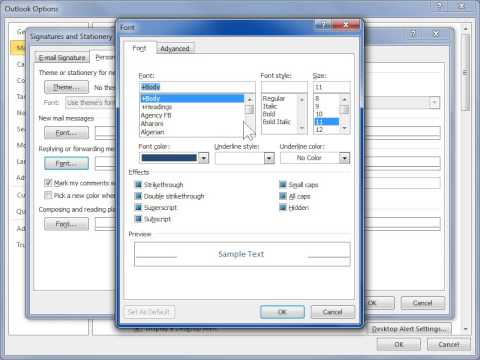The width and height of the screenshot is (480, 360).
Task: Enable the Superscript checkbox
Action: (x=138, y=207)
